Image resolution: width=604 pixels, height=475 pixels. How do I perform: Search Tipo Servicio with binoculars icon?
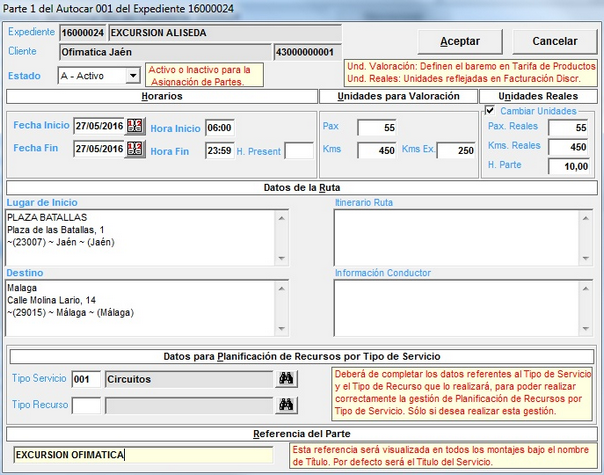pyautogui.click(x=286, y=379)
